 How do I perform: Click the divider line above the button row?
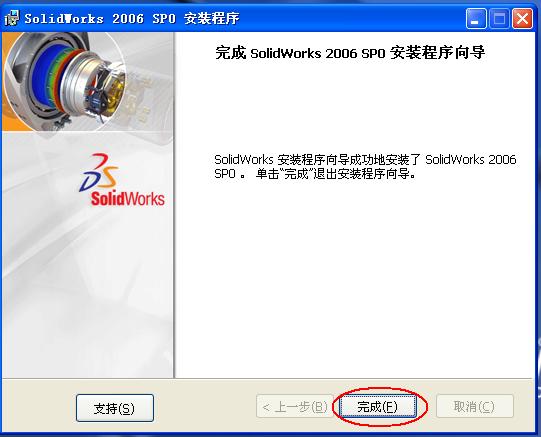pos(268,379)
